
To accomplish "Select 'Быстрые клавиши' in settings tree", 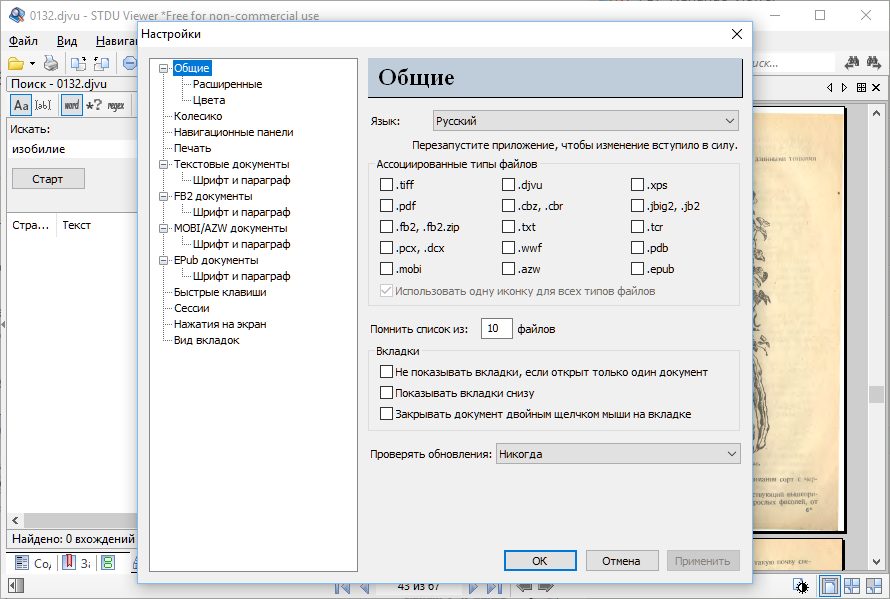I will coord(219,292).
